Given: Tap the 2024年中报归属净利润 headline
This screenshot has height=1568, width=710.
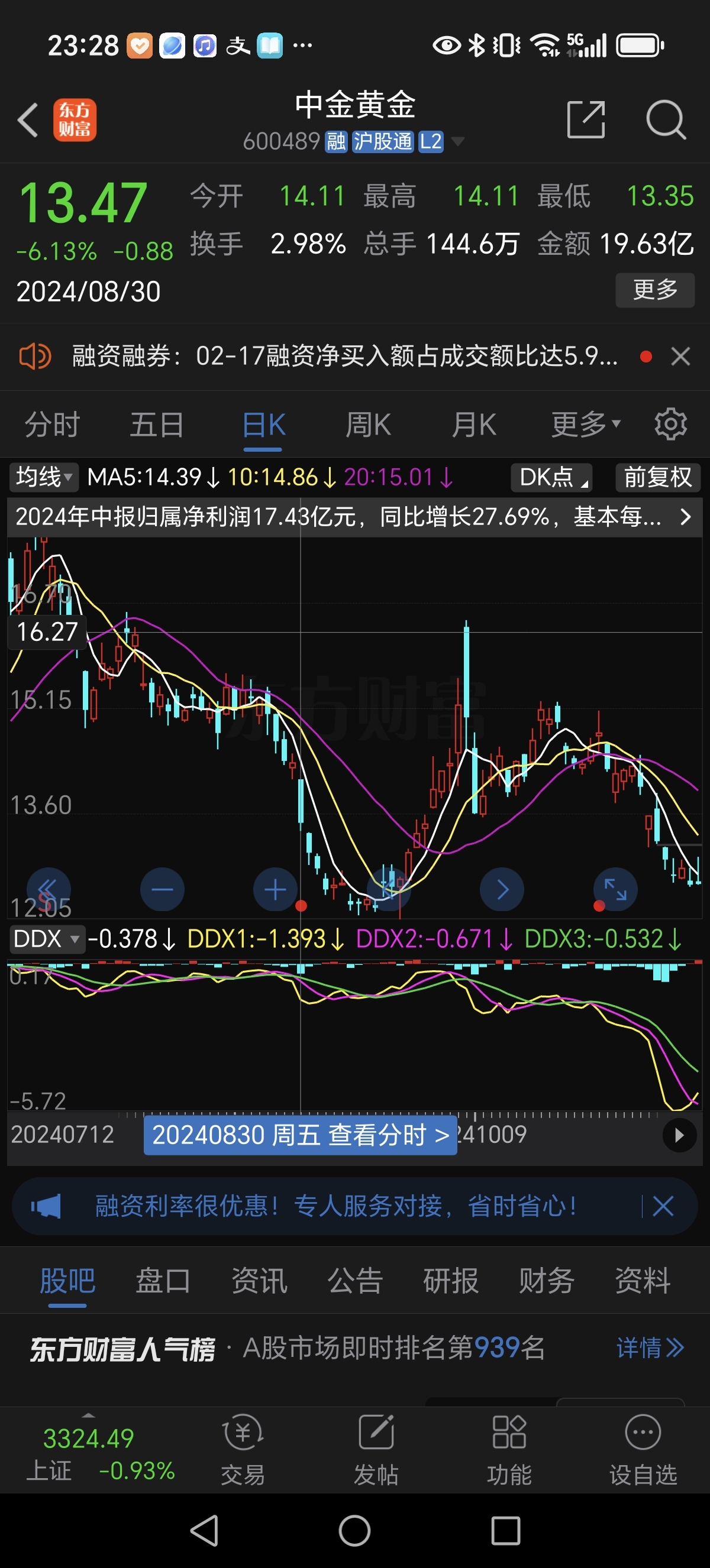Looking at the screenshot, I should point(338,517).
